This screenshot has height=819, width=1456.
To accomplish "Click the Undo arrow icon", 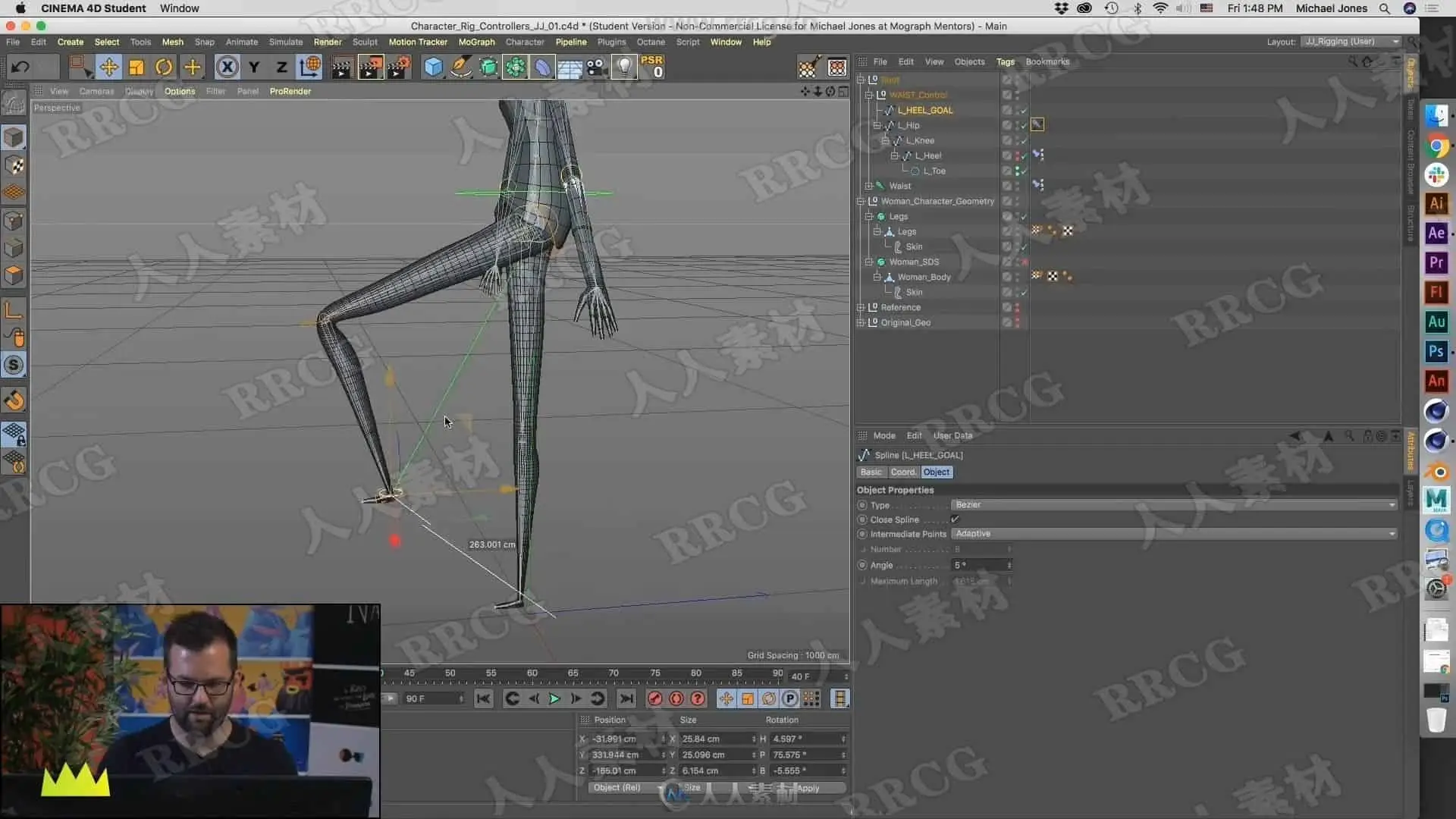I will pyautogui.click(x=20, y=67).
